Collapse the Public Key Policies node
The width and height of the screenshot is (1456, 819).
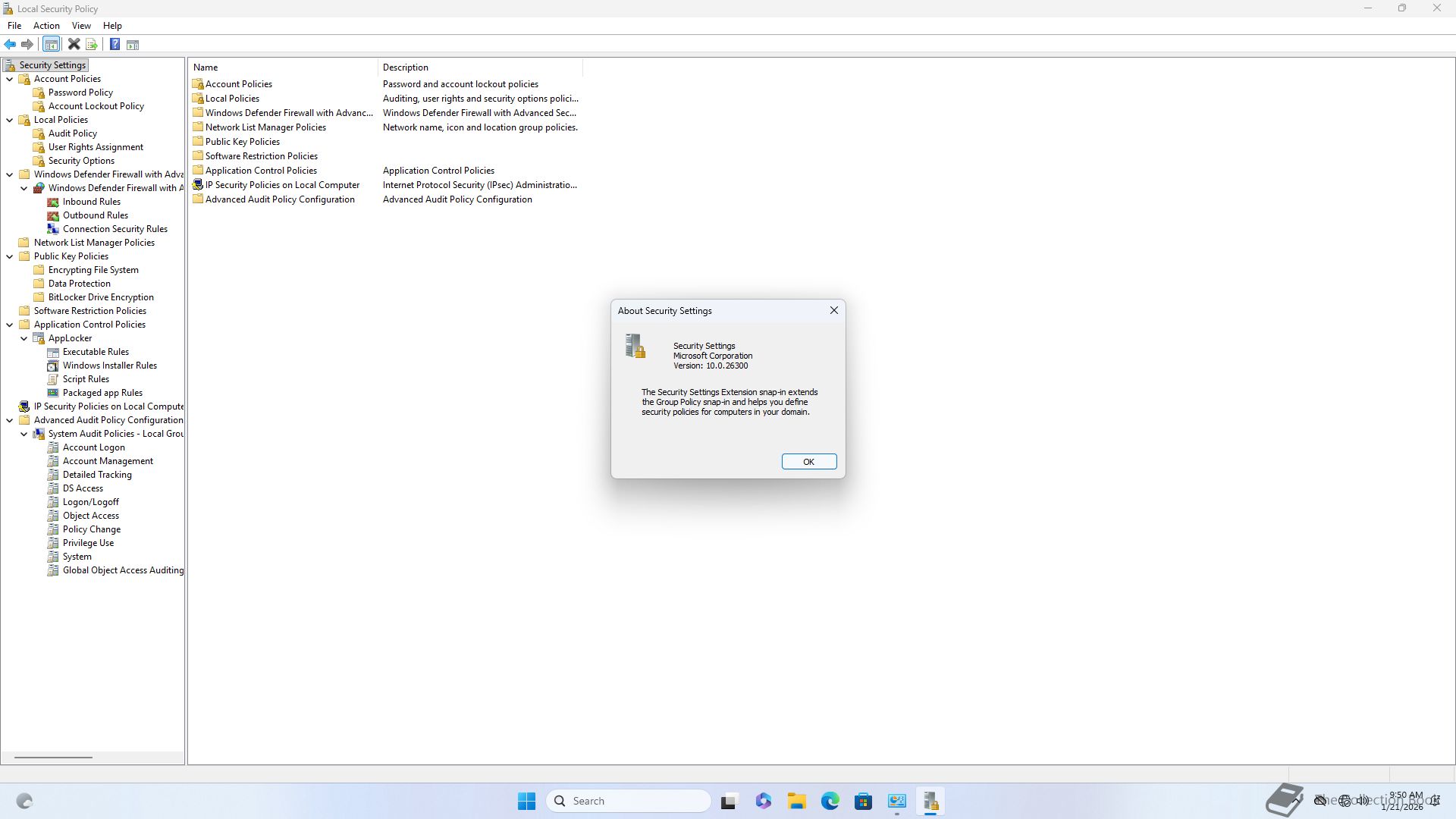tap(10, 256)
